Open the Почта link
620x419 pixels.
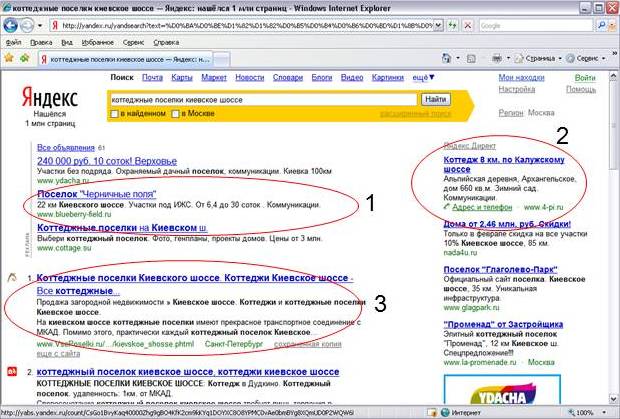[x=152, y=77]
